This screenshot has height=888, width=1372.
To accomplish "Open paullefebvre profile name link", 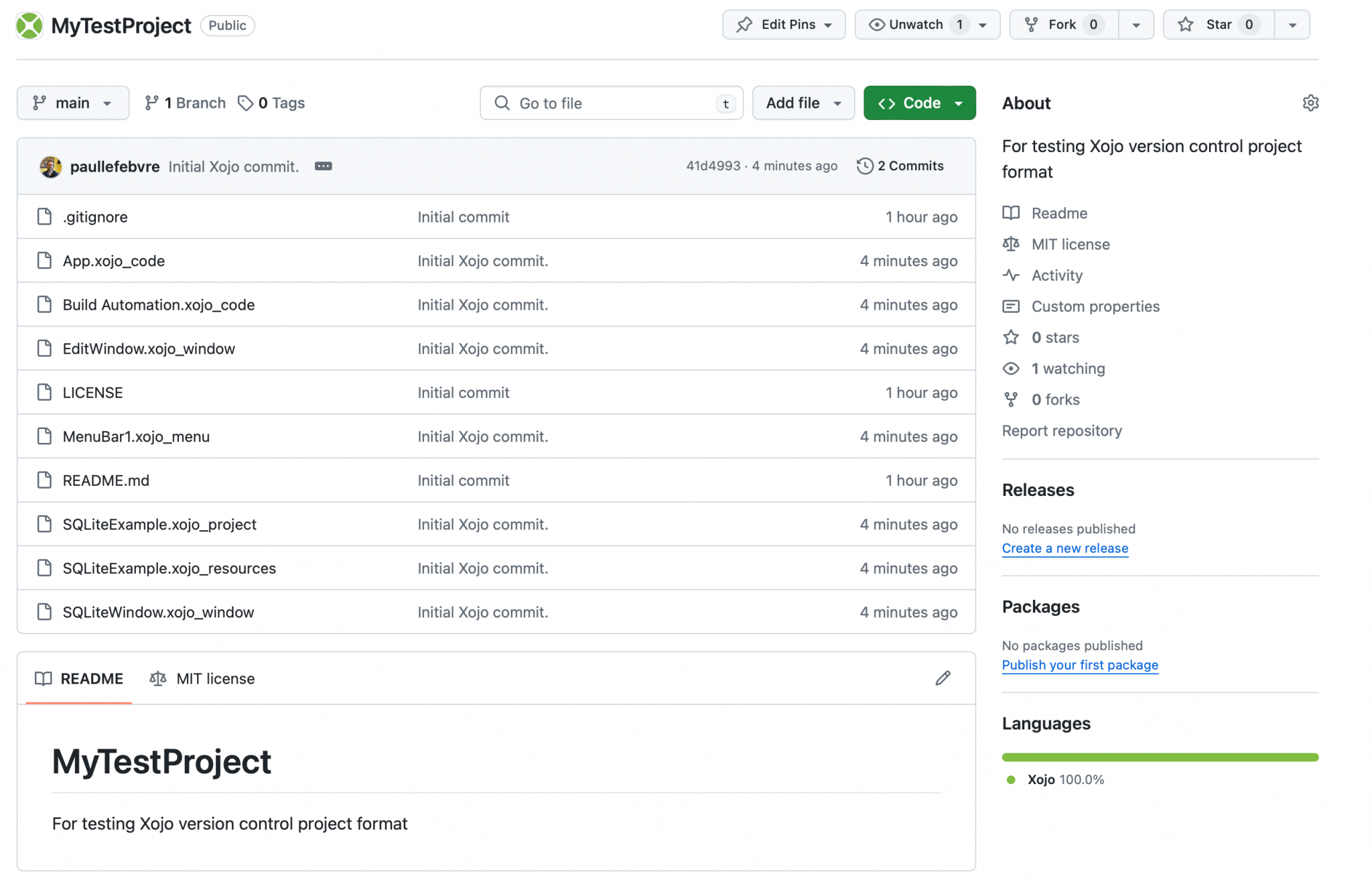I will point(115,166).
